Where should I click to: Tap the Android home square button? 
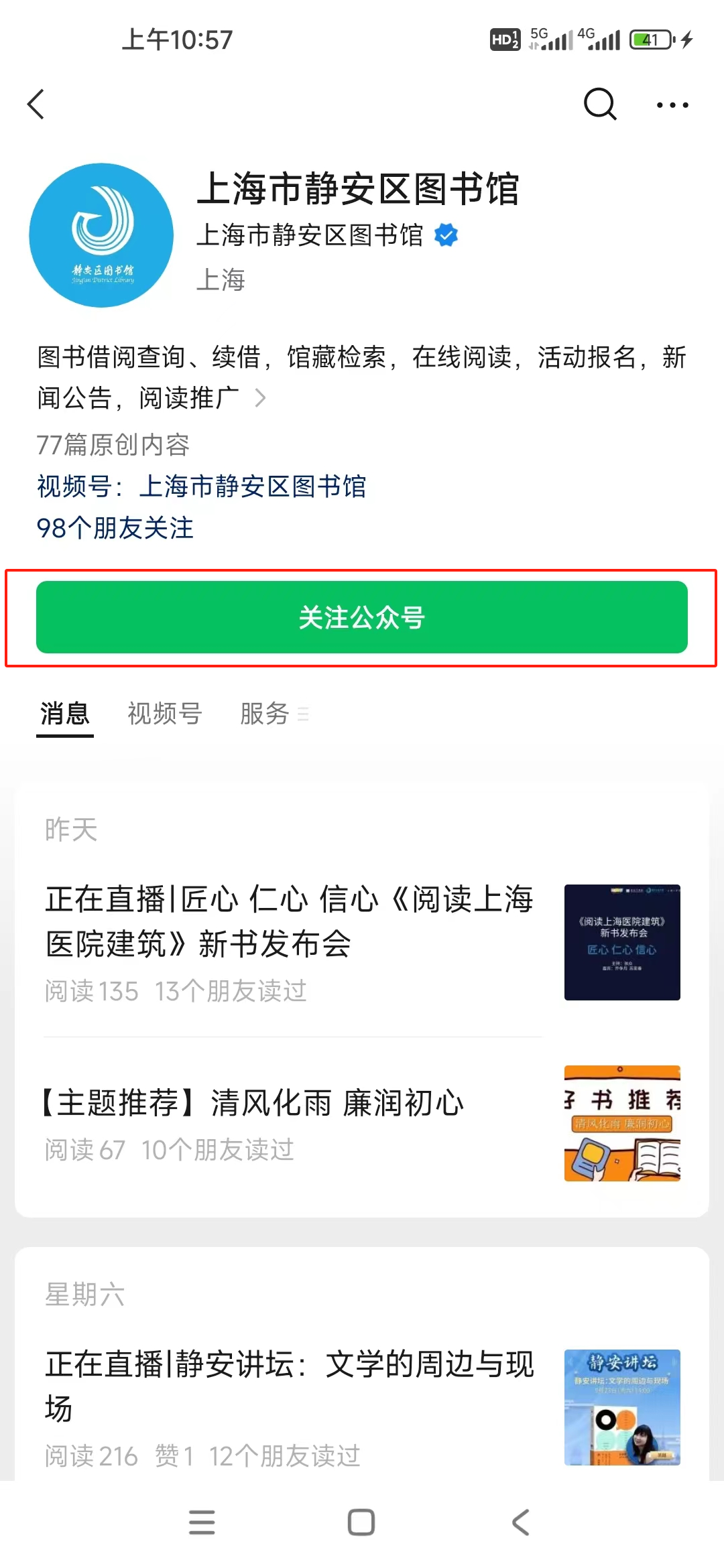point(361,1522)
